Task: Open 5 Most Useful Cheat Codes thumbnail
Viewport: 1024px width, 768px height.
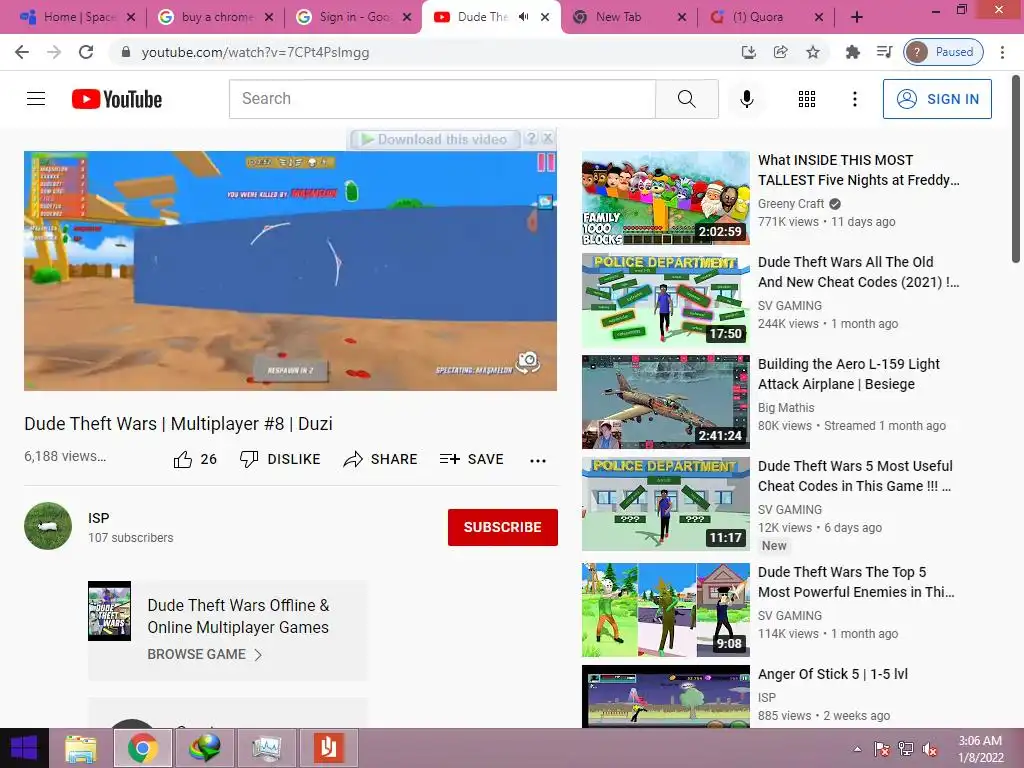Action: [x=665, y=504]
